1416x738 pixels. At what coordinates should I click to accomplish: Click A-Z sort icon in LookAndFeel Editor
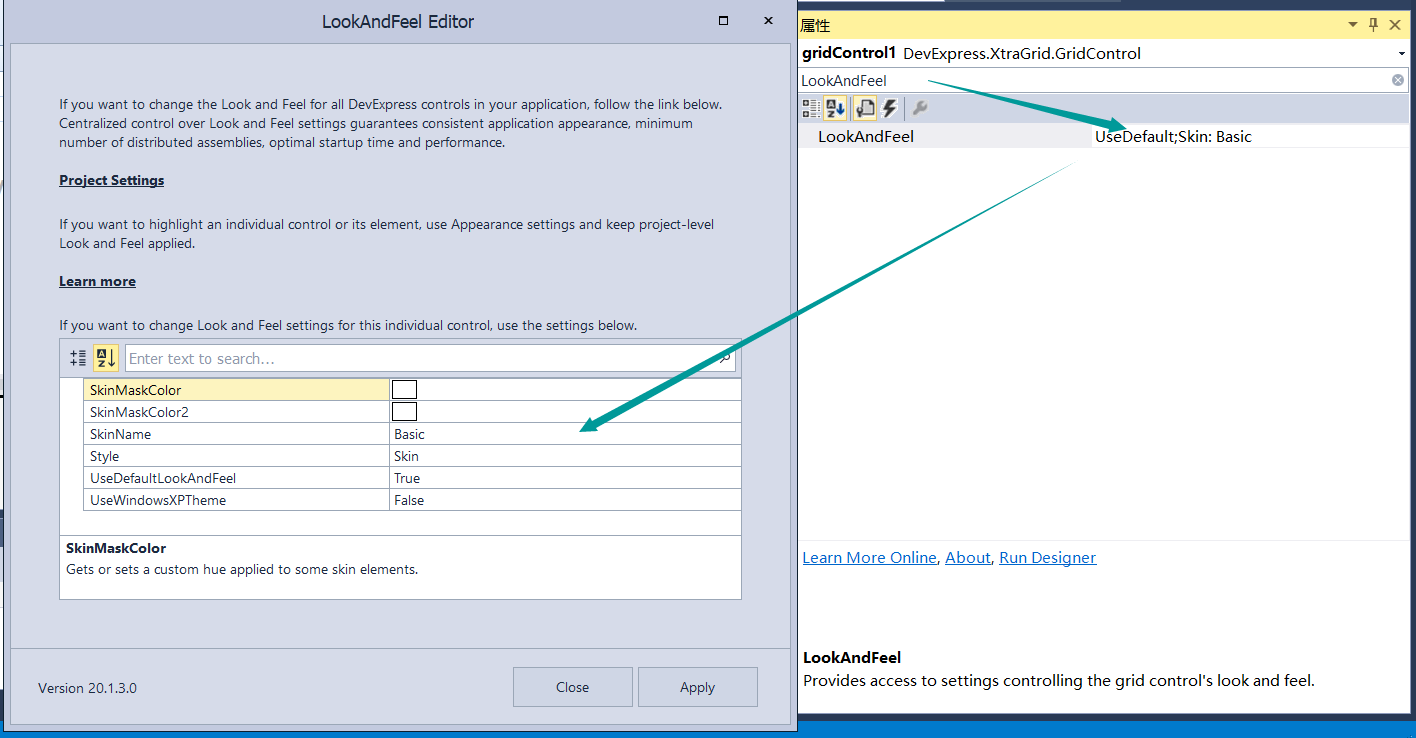tap(106, 358)
